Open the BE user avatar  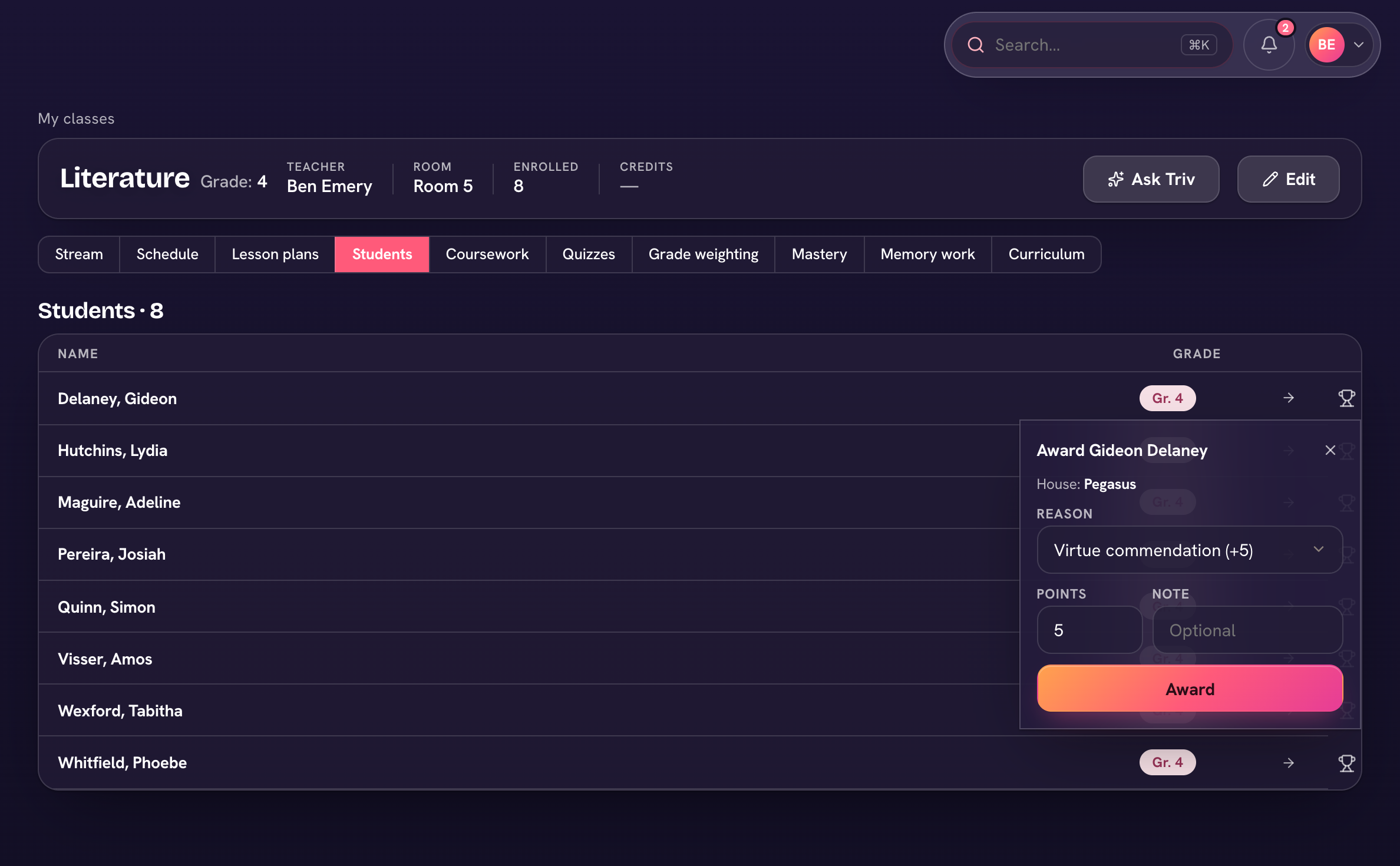(1326, 45)
